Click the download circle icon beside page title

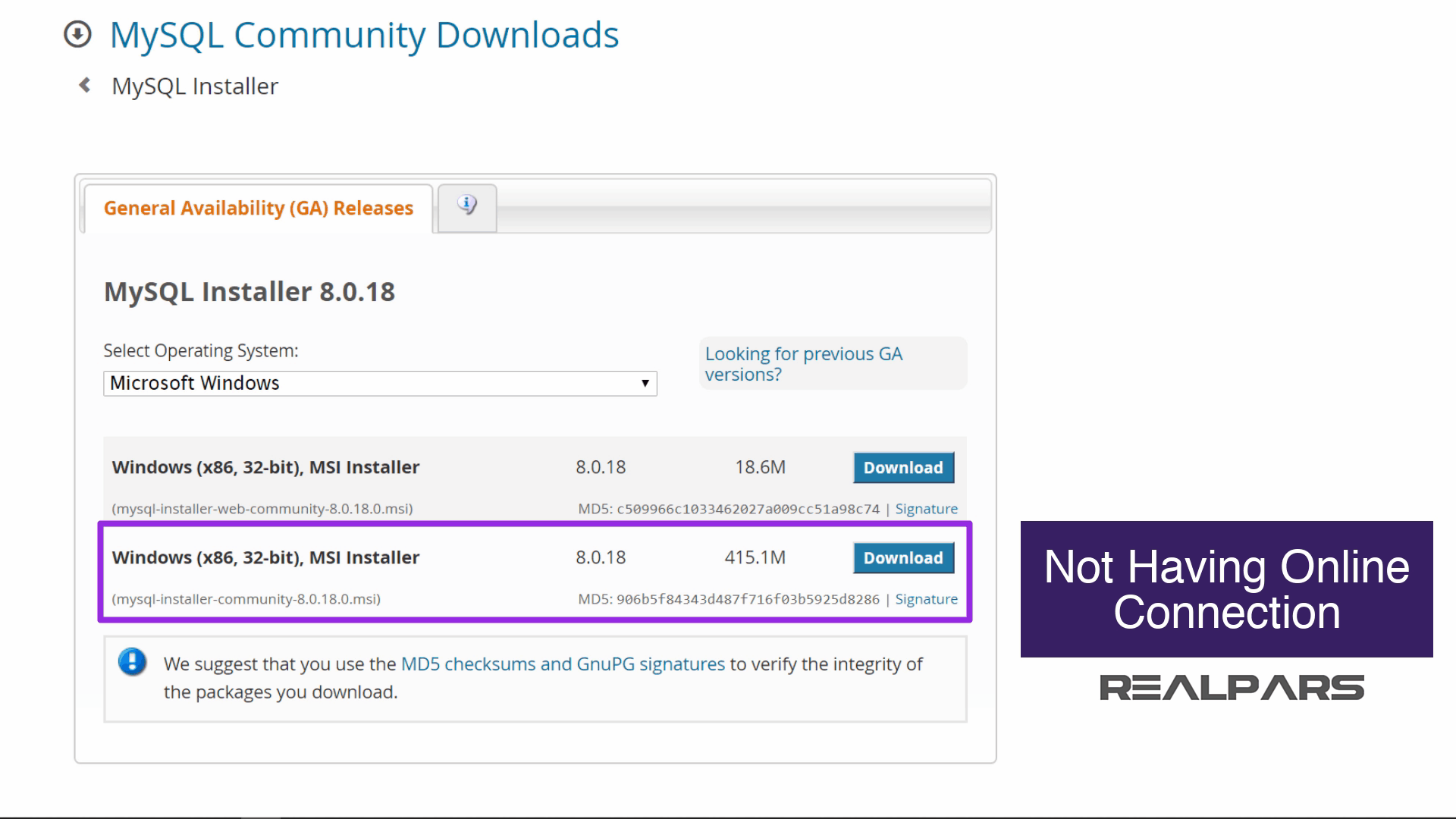(77, 34)
